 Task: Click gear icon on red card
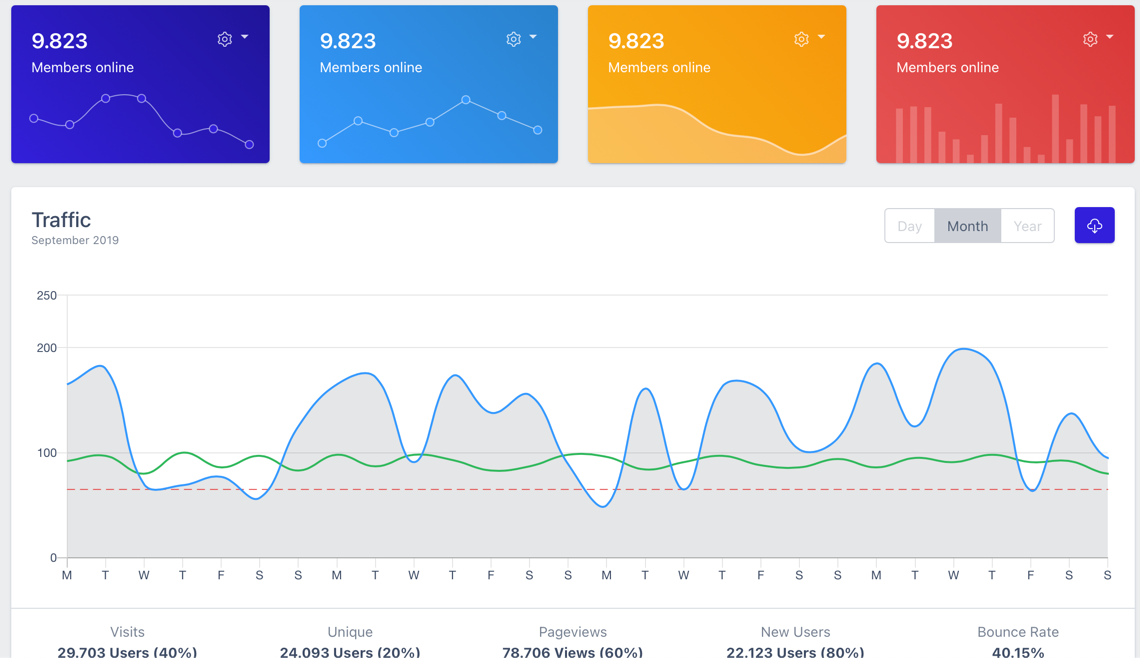tap(1090, 39)
